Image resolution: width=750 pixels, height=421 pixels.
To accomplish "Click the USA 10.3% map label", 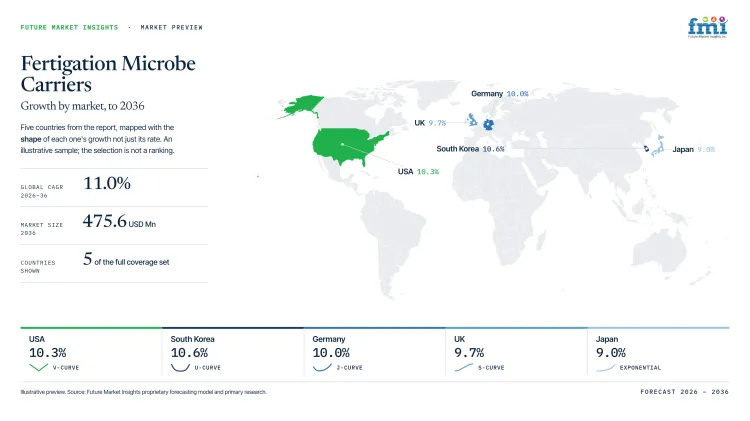I will (418, 171).
